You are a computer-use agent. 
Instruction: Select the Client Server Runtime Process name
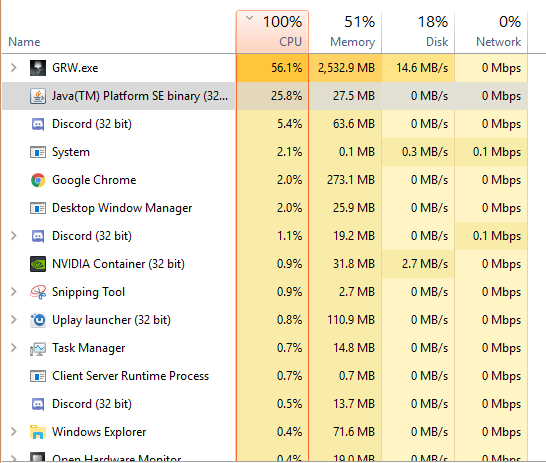(131, 376)
